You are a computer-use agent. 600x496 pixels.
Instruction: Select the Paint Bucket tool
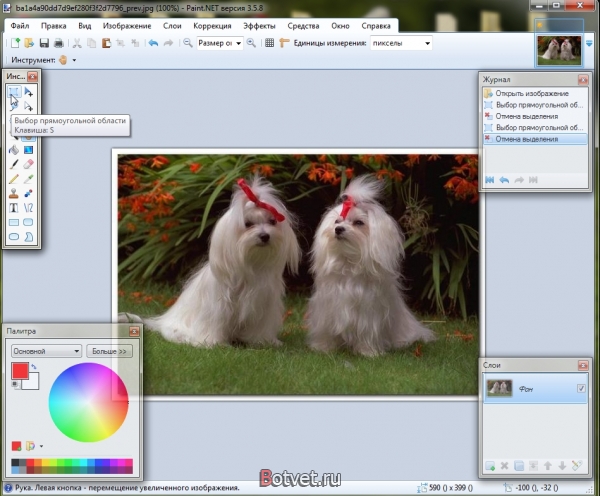tap(14, 150)
